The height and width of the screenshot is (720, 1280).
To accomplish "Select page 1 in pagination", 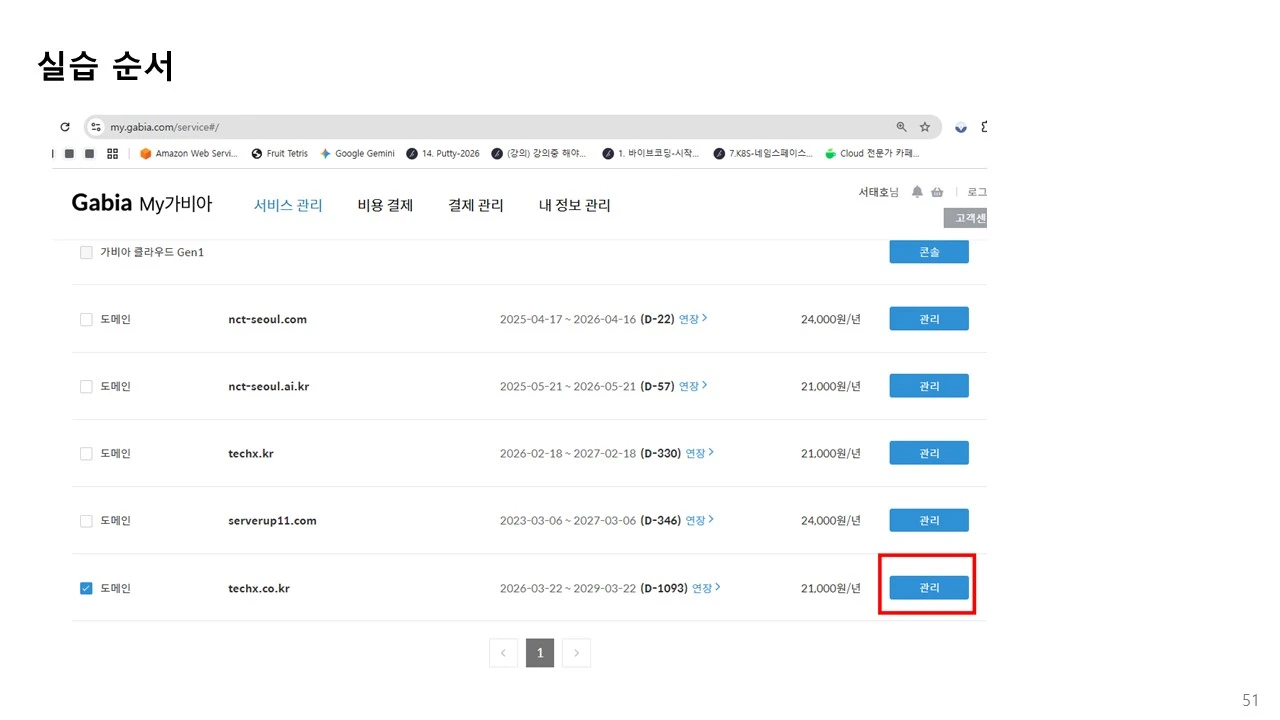I will (540, 653).
